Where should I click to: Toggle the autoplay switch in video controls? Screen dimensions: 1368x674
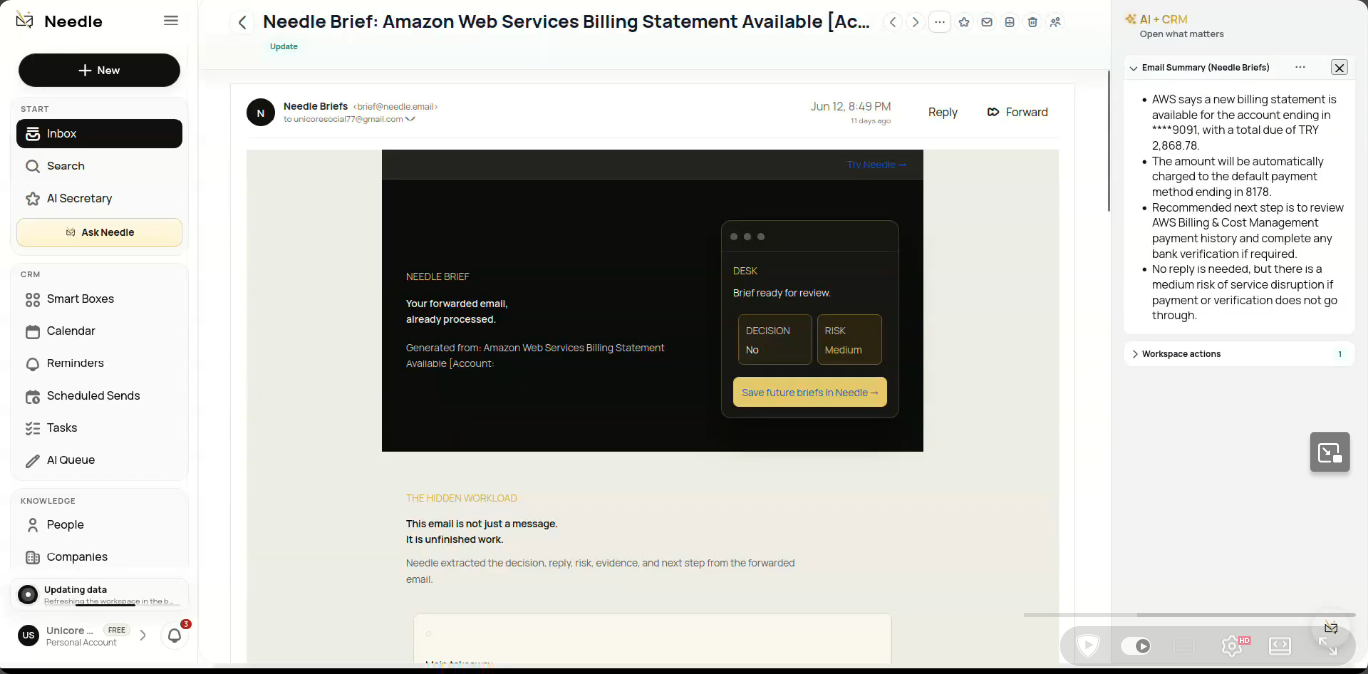(x=1136, y=646)
